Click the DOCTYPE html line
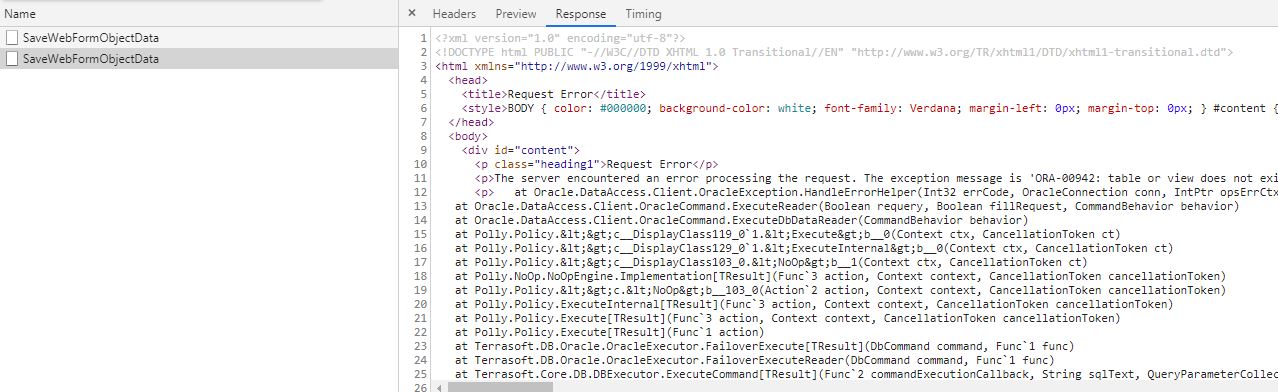The width and height of the screenshot is (1278, 392). [834, 51]
